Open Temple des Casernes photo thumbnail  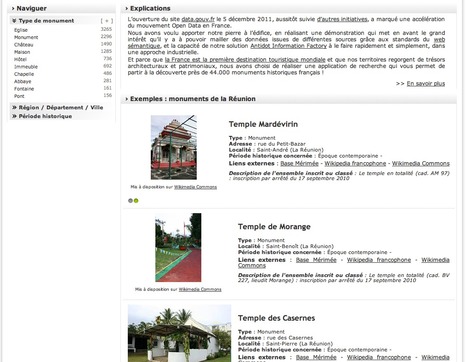click(x=179, y=333)
